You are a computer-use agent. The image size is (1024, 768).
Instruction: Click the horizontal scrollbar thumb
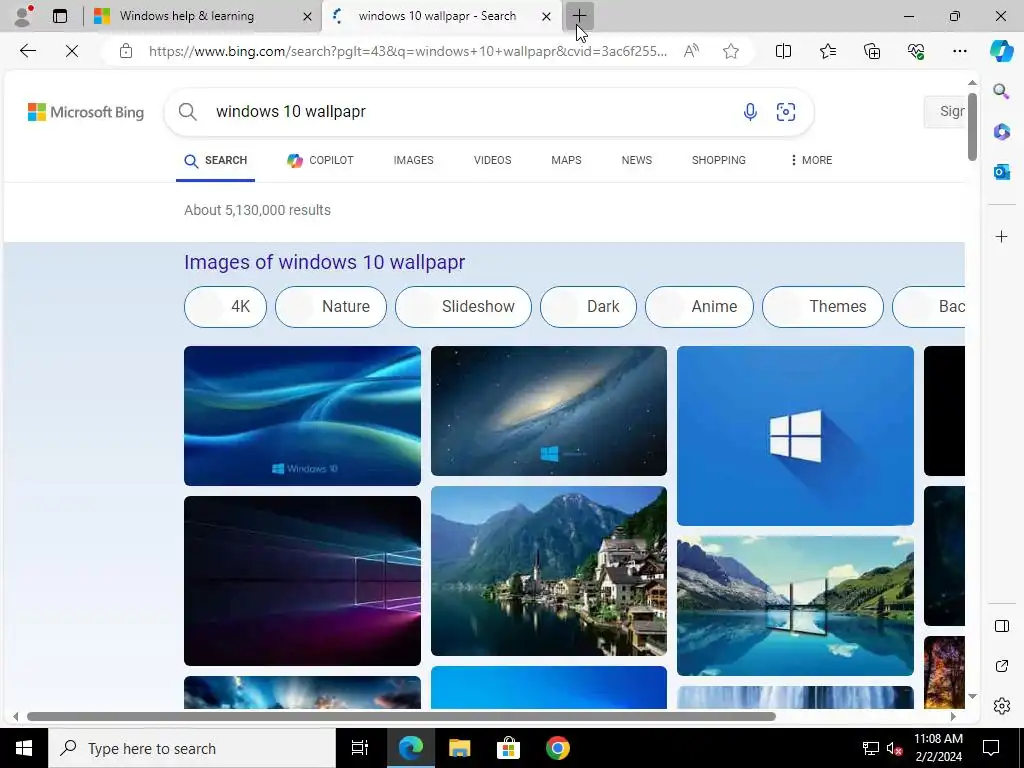click(401, 716)
